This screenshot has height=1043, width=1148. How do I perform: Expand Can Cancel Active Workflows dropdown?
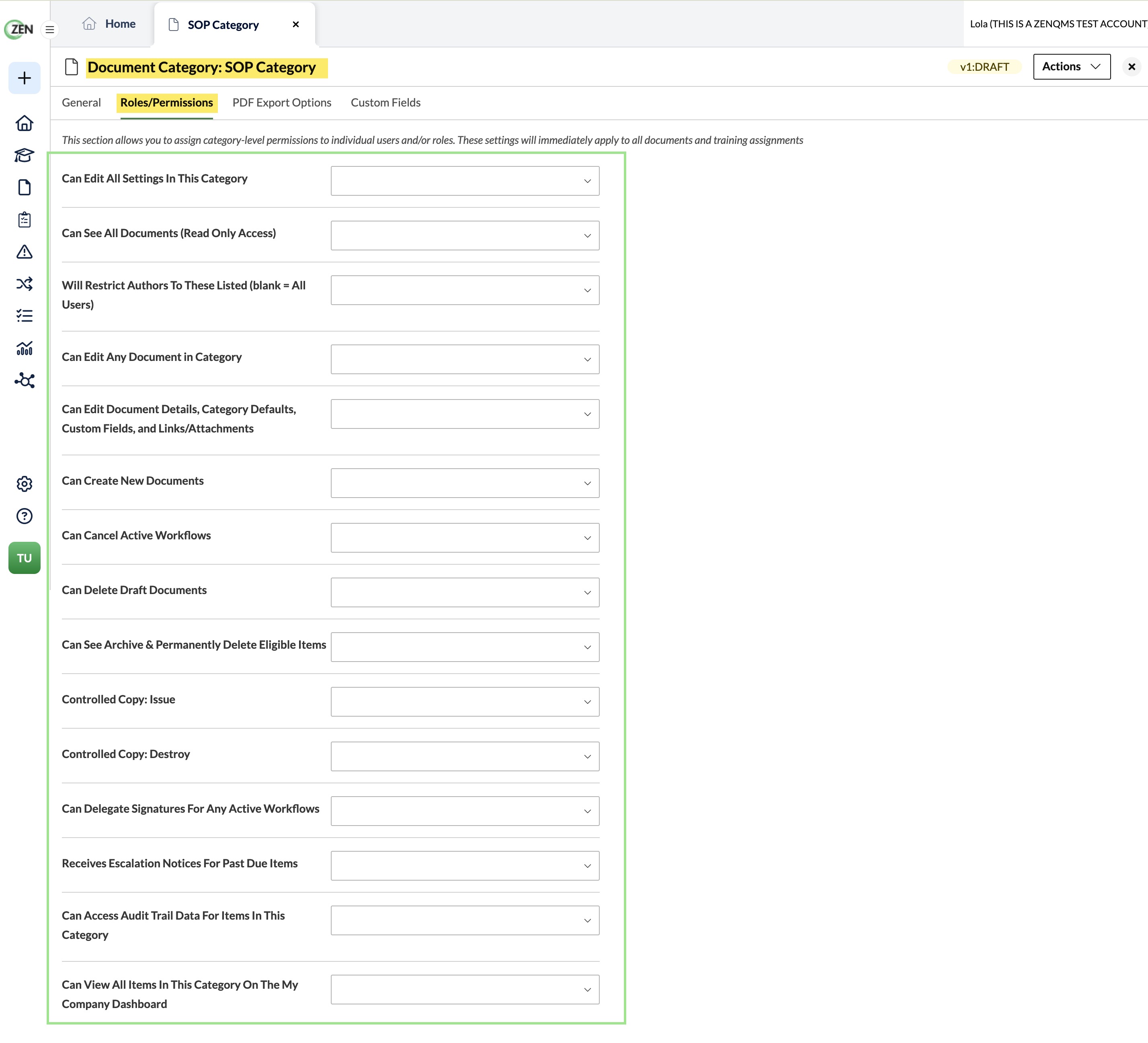click(465, 538)
